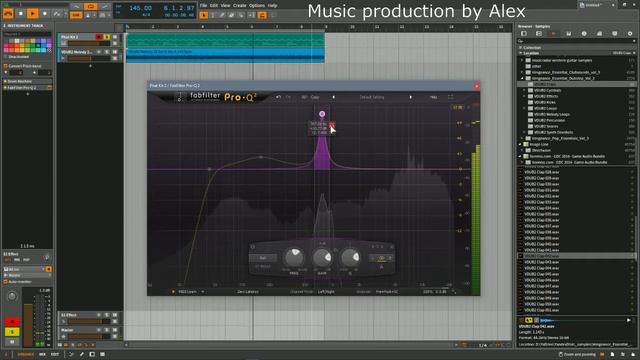This screenshot has height=360, width=640.
Task: Open the Options menu
Action: tap(257, 5)
